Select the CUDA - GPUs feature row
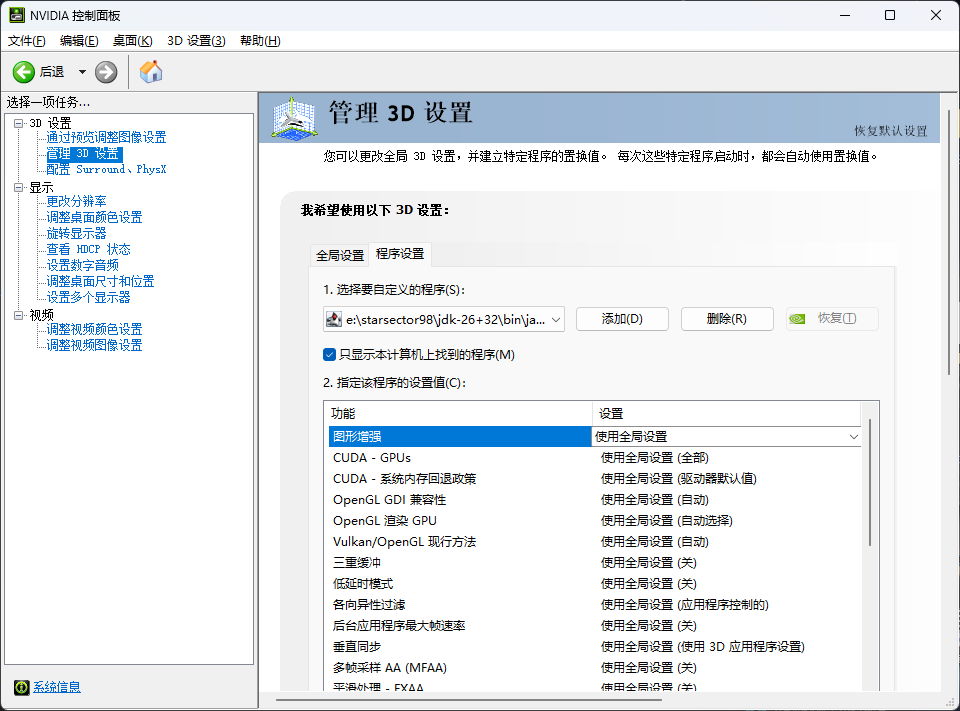960x711 pixels. 595,457
